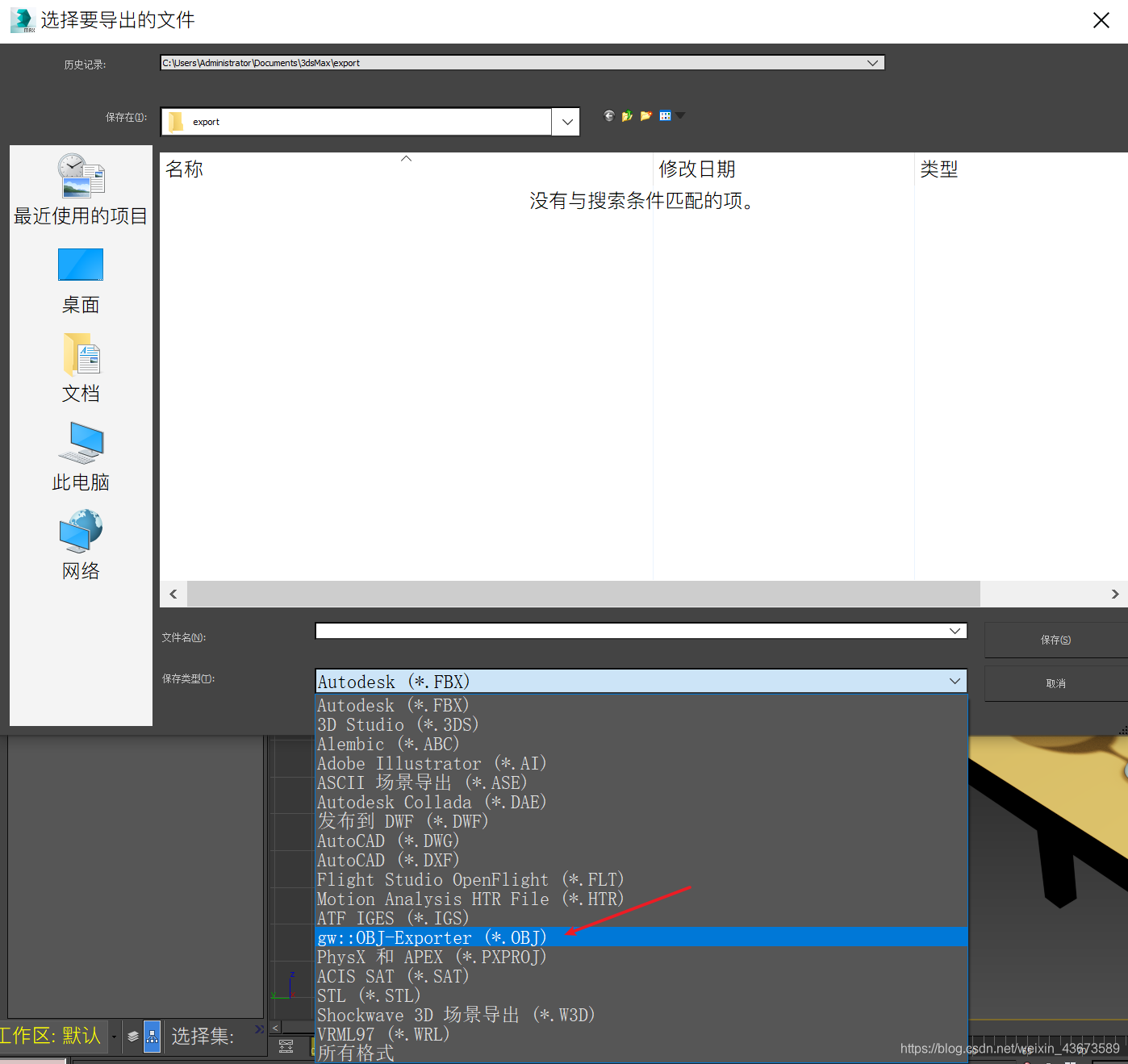Collapse the save type dropdown arrow

955,682
